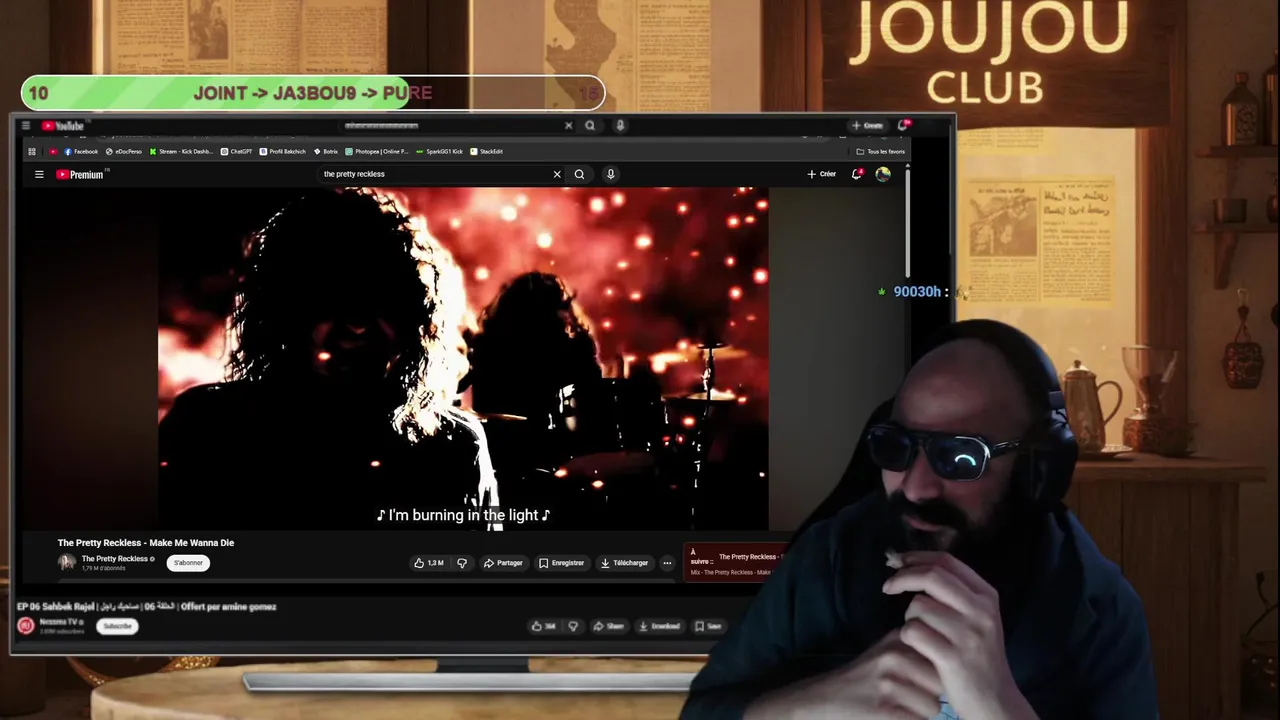Open the eDocPerso bookmark
Image resolution: width=1280 pixels, height=720 pixels.
point(124,152)
